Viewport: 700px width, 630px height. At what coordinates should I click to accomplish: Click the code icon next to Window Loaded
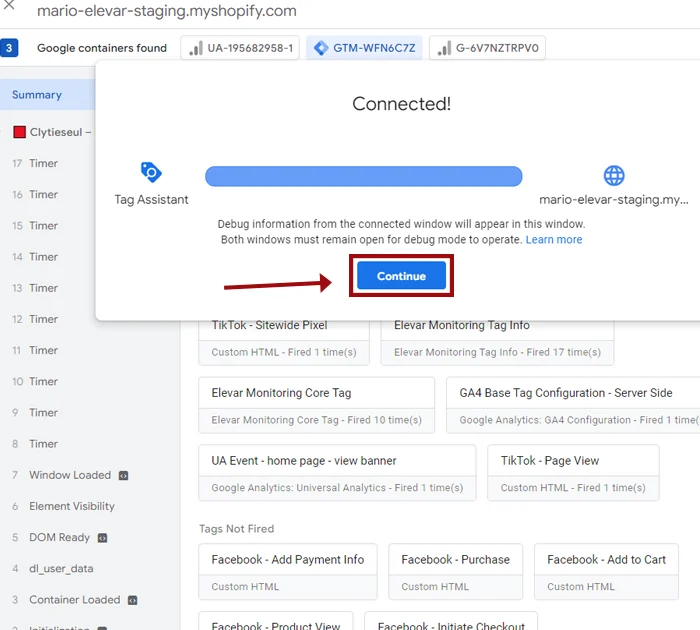click(123, 476)
